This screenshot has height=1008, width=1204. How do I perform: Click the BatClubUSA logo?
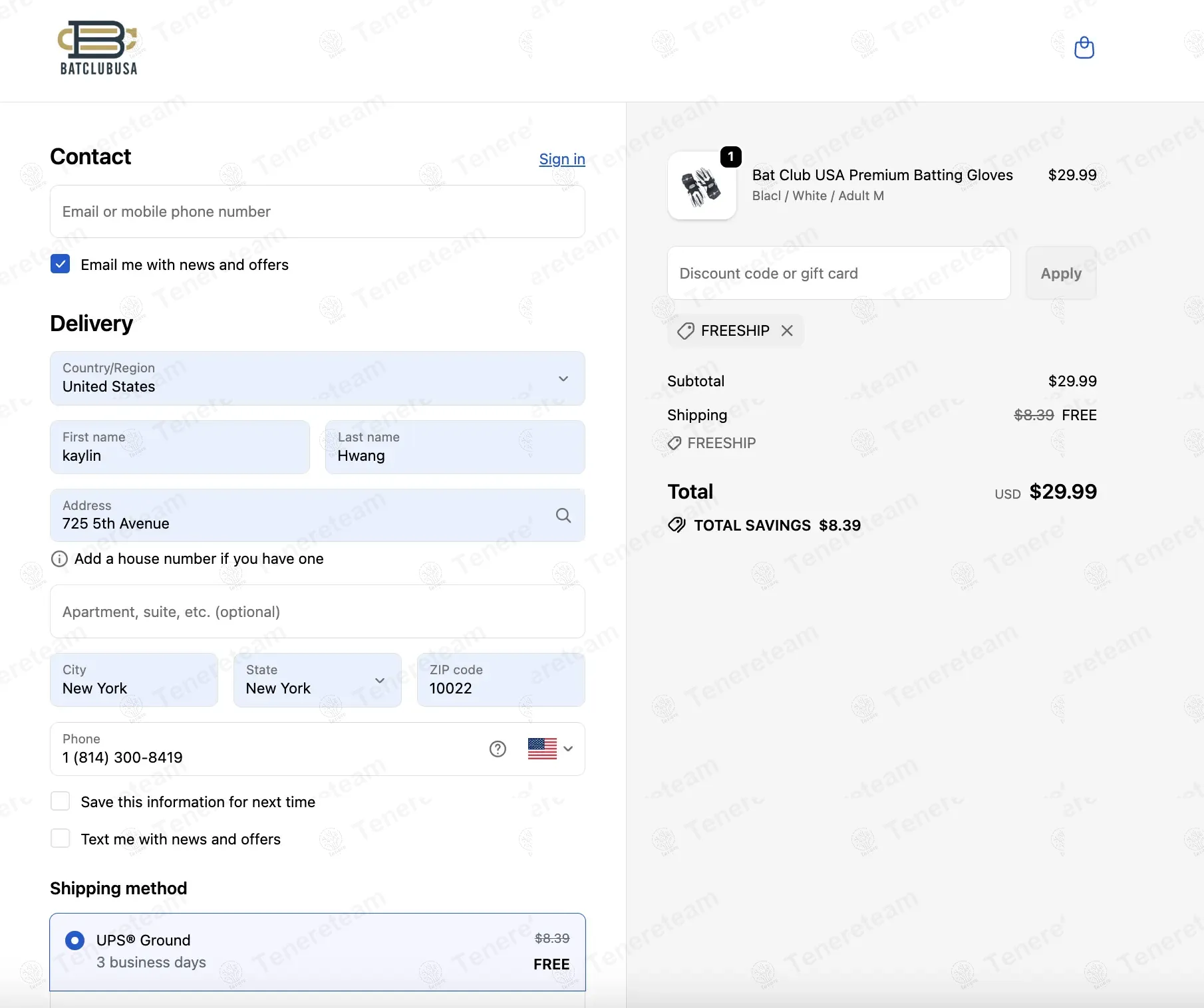coord(98,48)
